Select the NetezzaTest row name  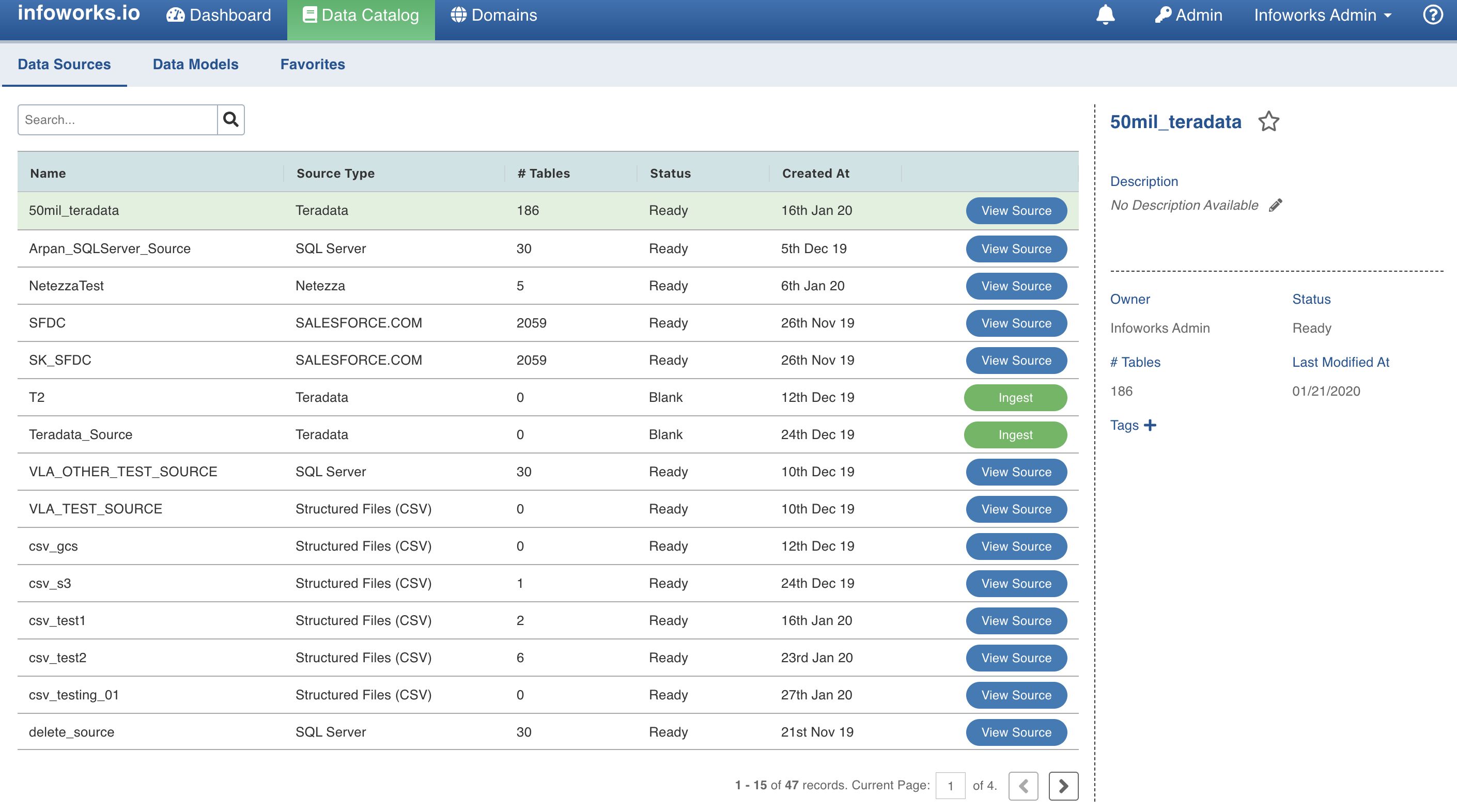click(66, 286)
